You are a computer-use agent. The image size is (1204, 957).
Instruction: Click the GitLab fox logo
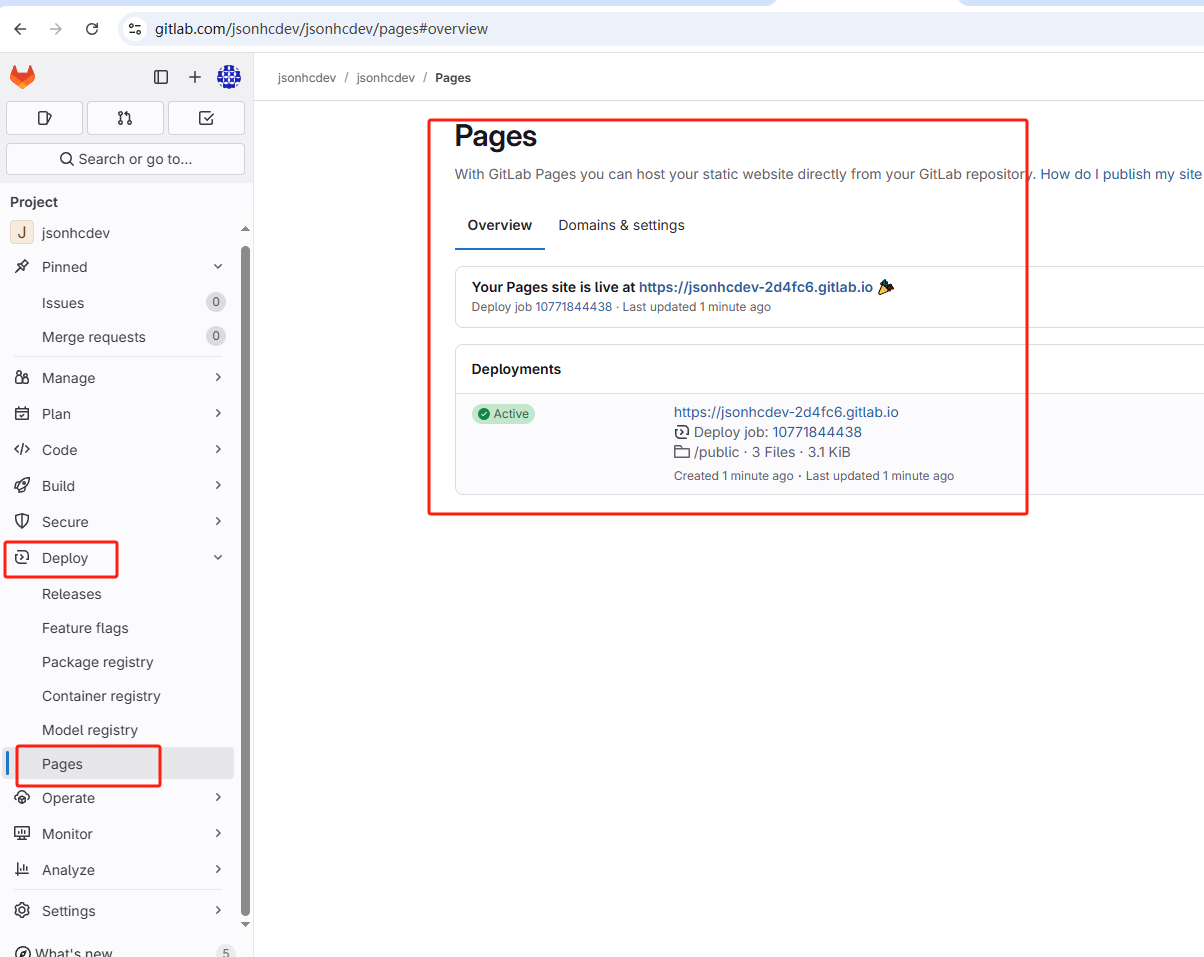22,77
